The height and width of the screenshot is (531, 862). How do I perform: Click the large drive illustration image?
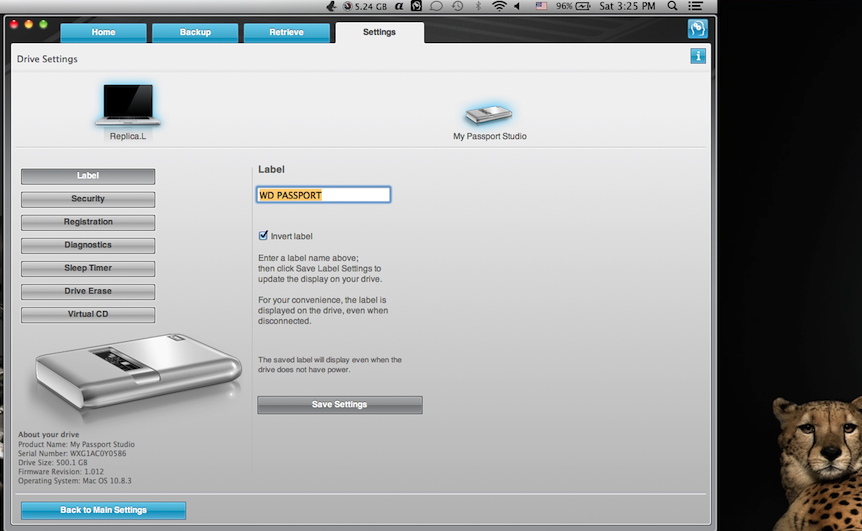137,370
